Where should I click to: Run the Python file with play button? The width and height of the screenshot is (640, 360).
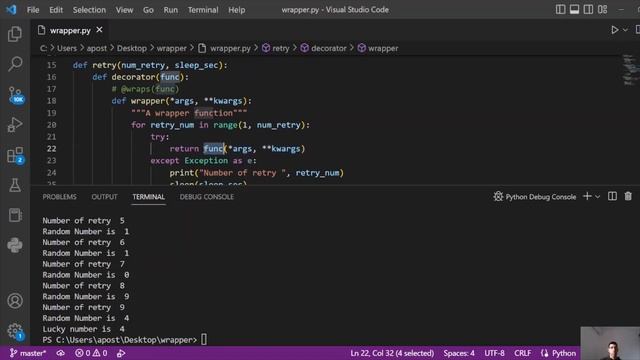coord(614,30)
